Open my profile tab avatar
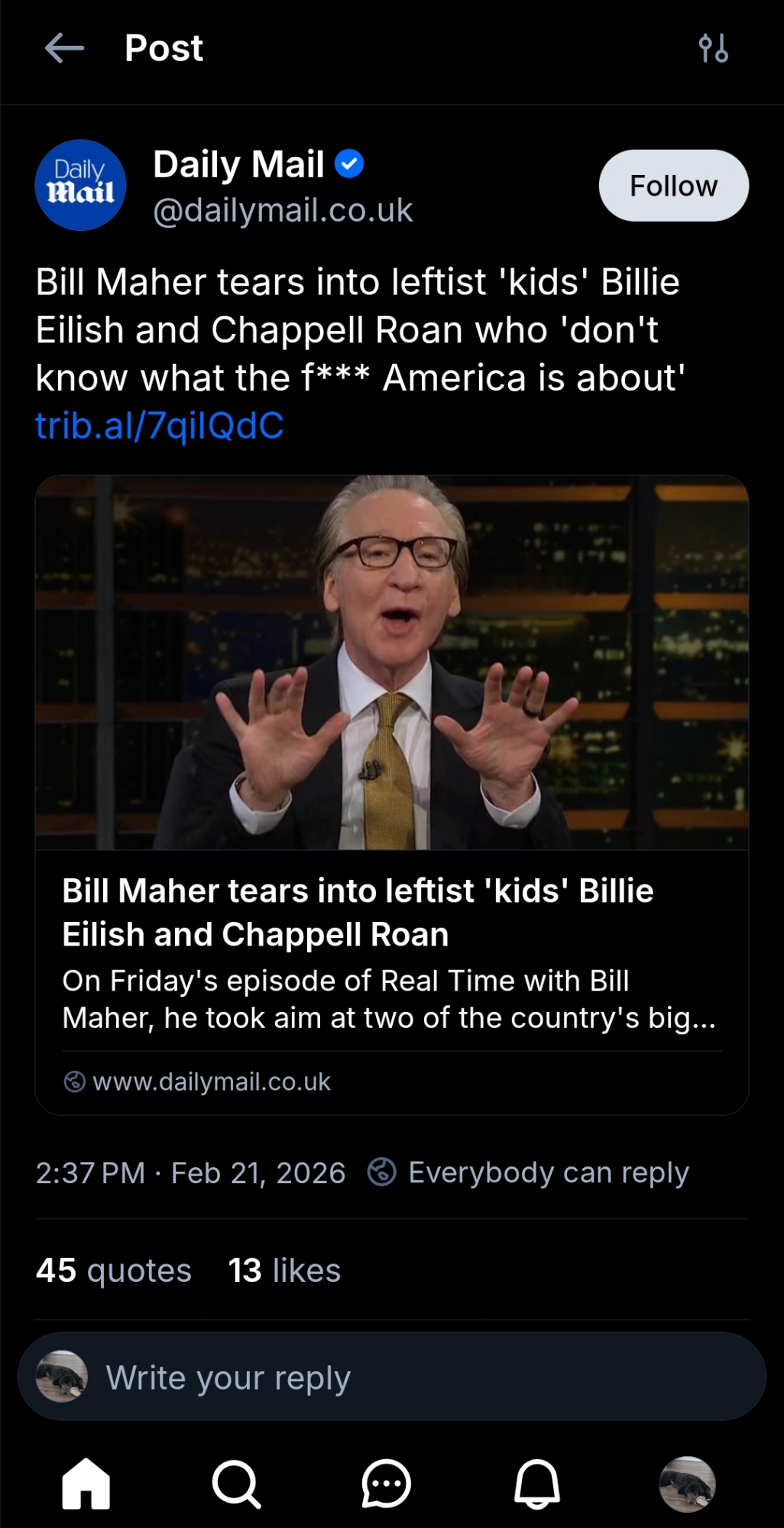The image size is (784, 1528). pyautogui.click(x=687, y=1484)
